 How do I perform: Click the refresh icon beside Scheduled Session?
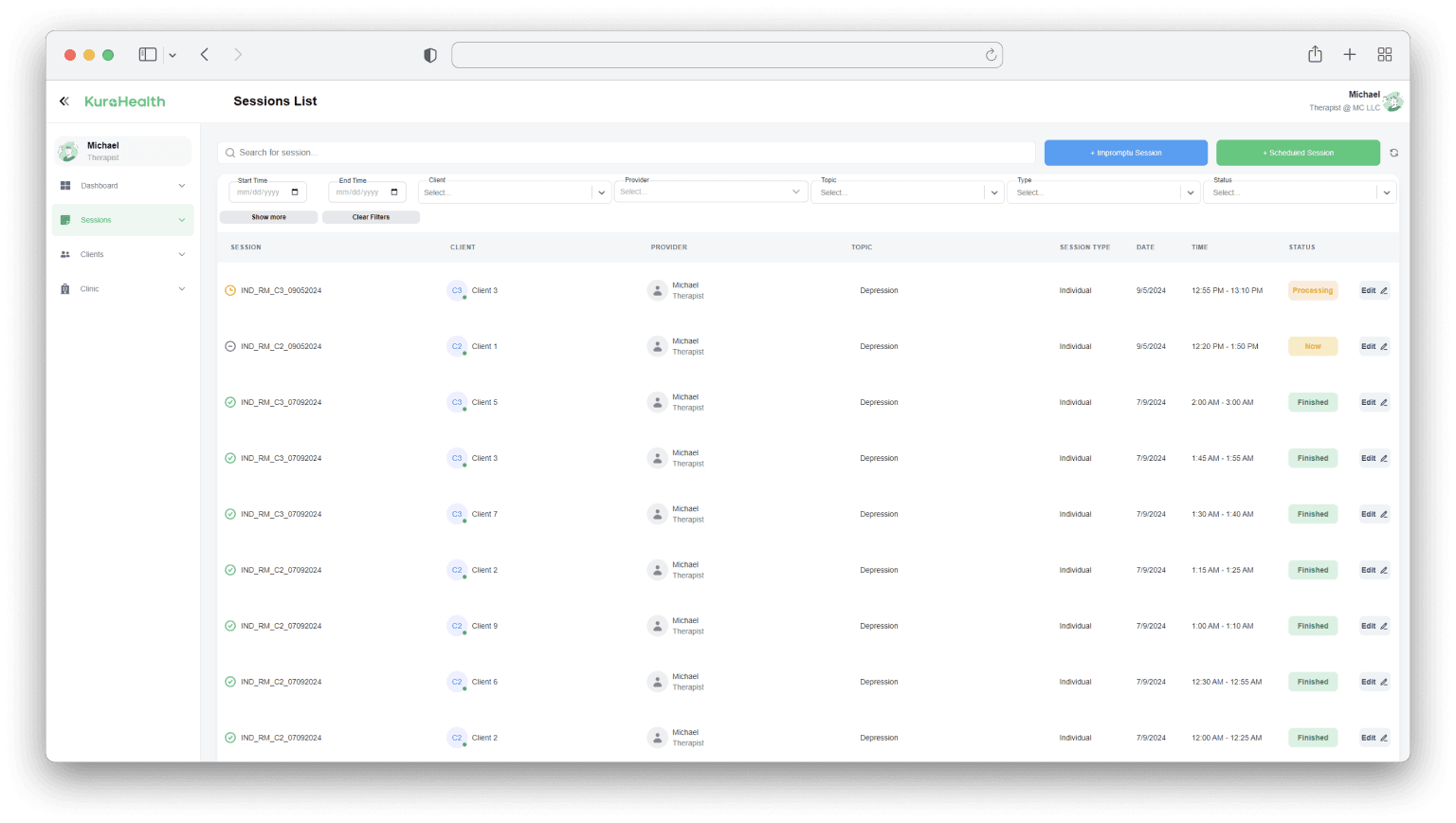click(x=1393, y=153)
